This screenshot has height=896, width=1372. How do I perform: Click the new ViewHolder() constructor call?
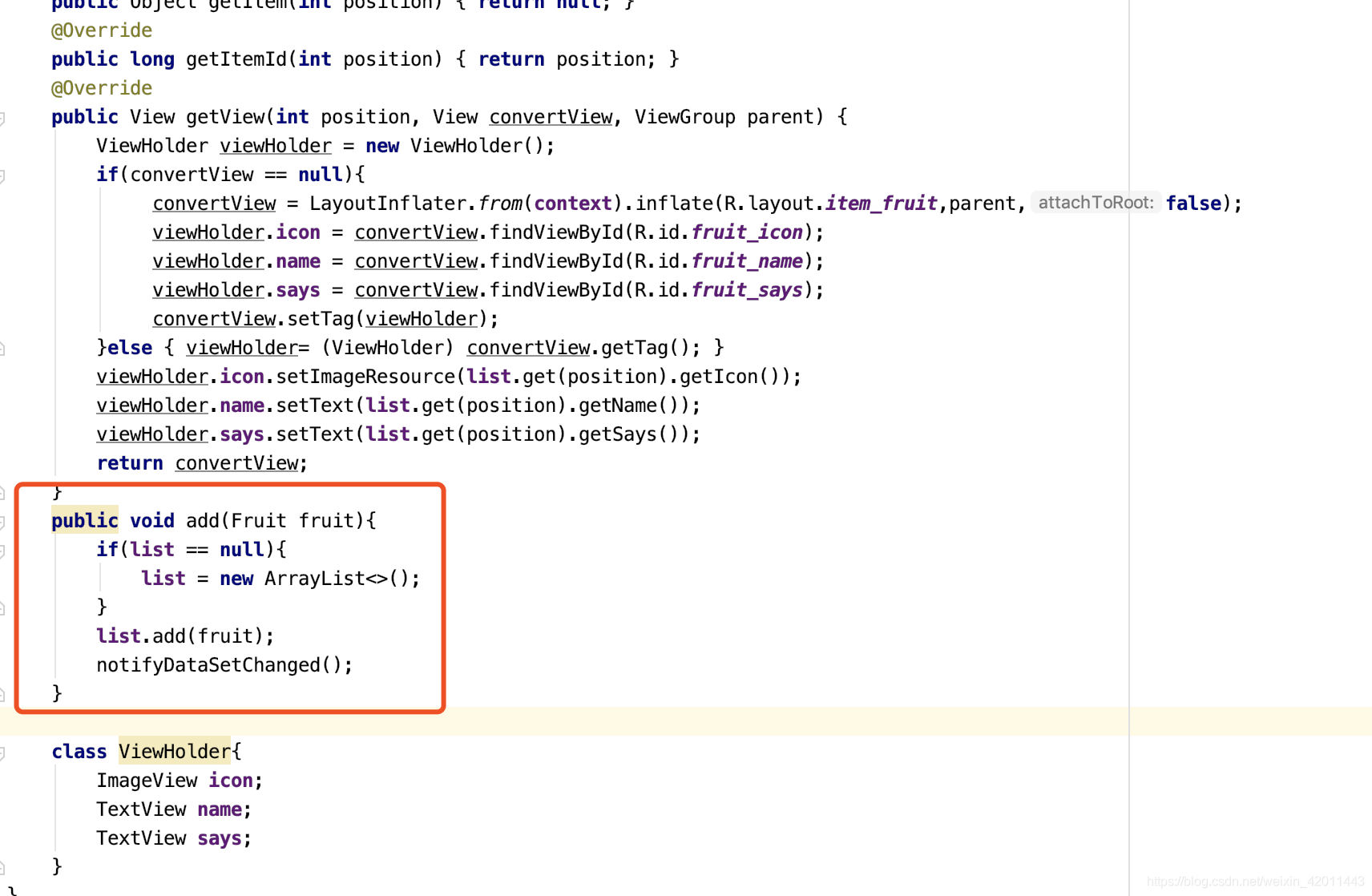454,146
